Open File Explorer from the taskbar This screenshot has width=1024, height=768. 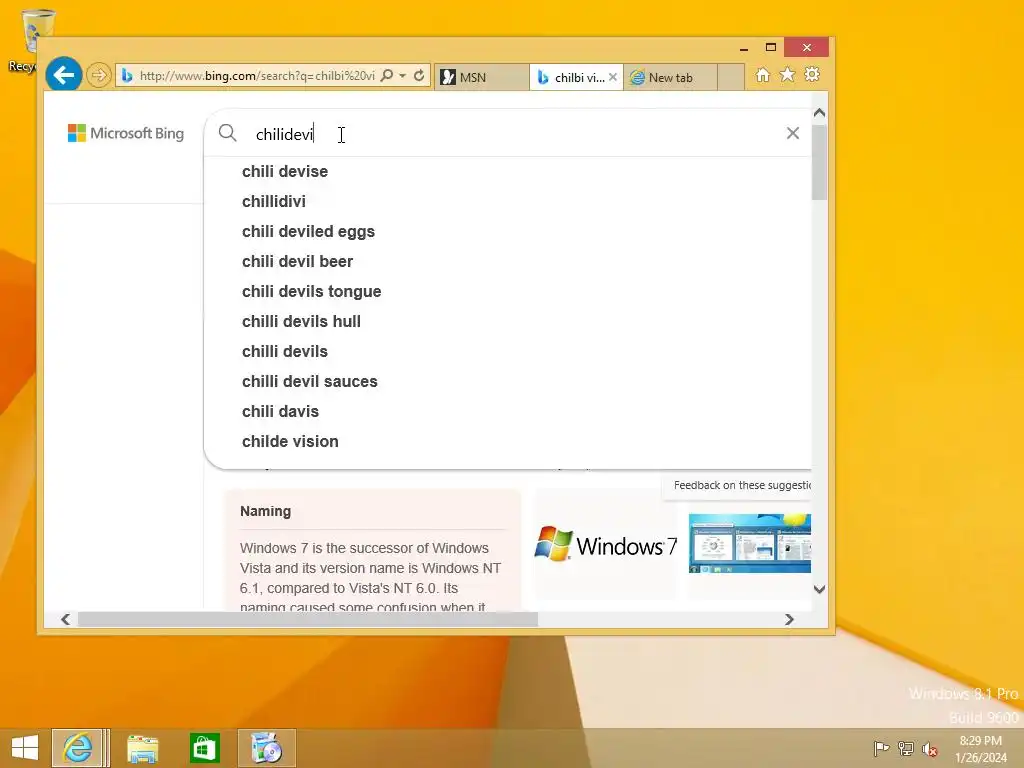click(142, 748)
